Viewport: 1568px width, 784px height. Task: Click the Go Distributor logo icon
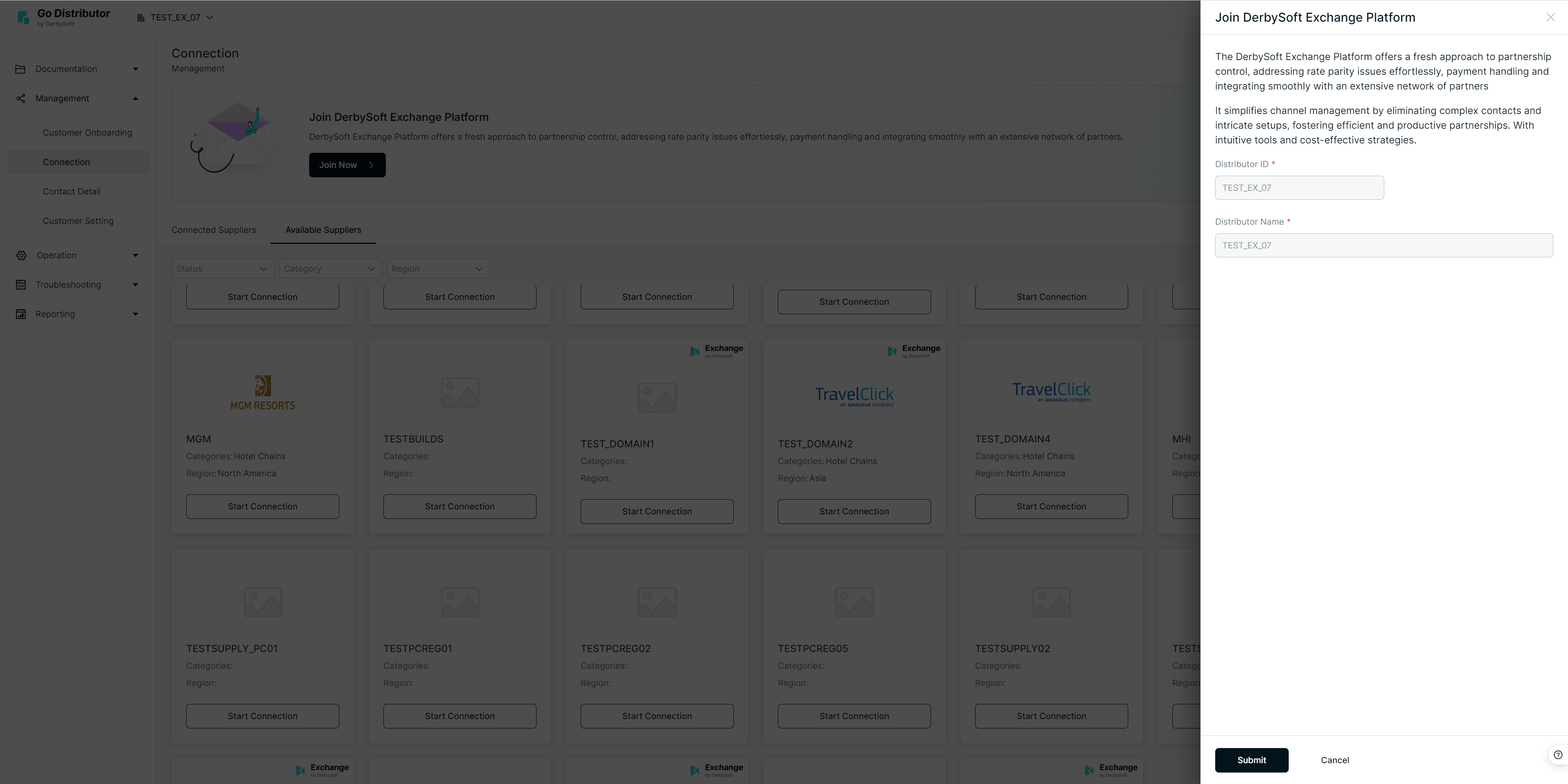tap(23, 17)
